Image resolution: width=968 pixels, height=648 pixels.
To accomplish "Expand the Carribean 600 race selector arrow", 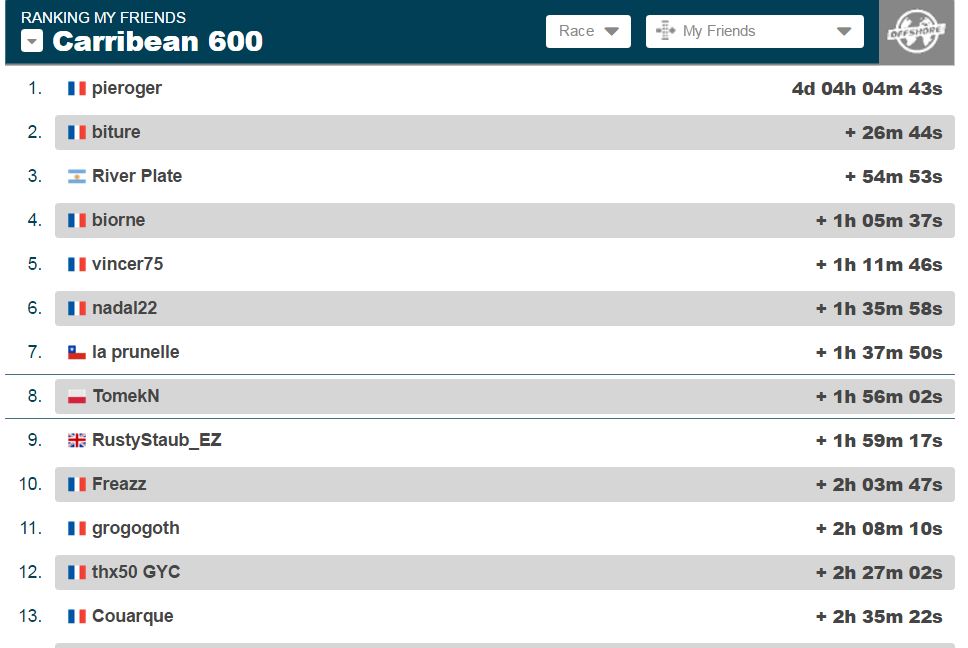I will 32,41.
